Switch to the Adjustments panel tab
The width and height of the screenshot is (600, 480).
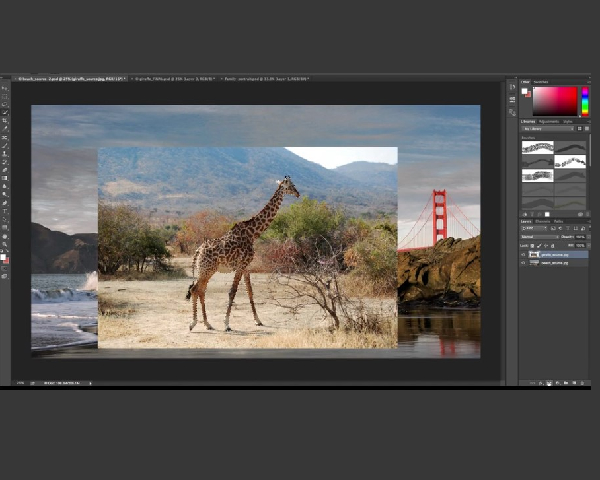(548, 121)
